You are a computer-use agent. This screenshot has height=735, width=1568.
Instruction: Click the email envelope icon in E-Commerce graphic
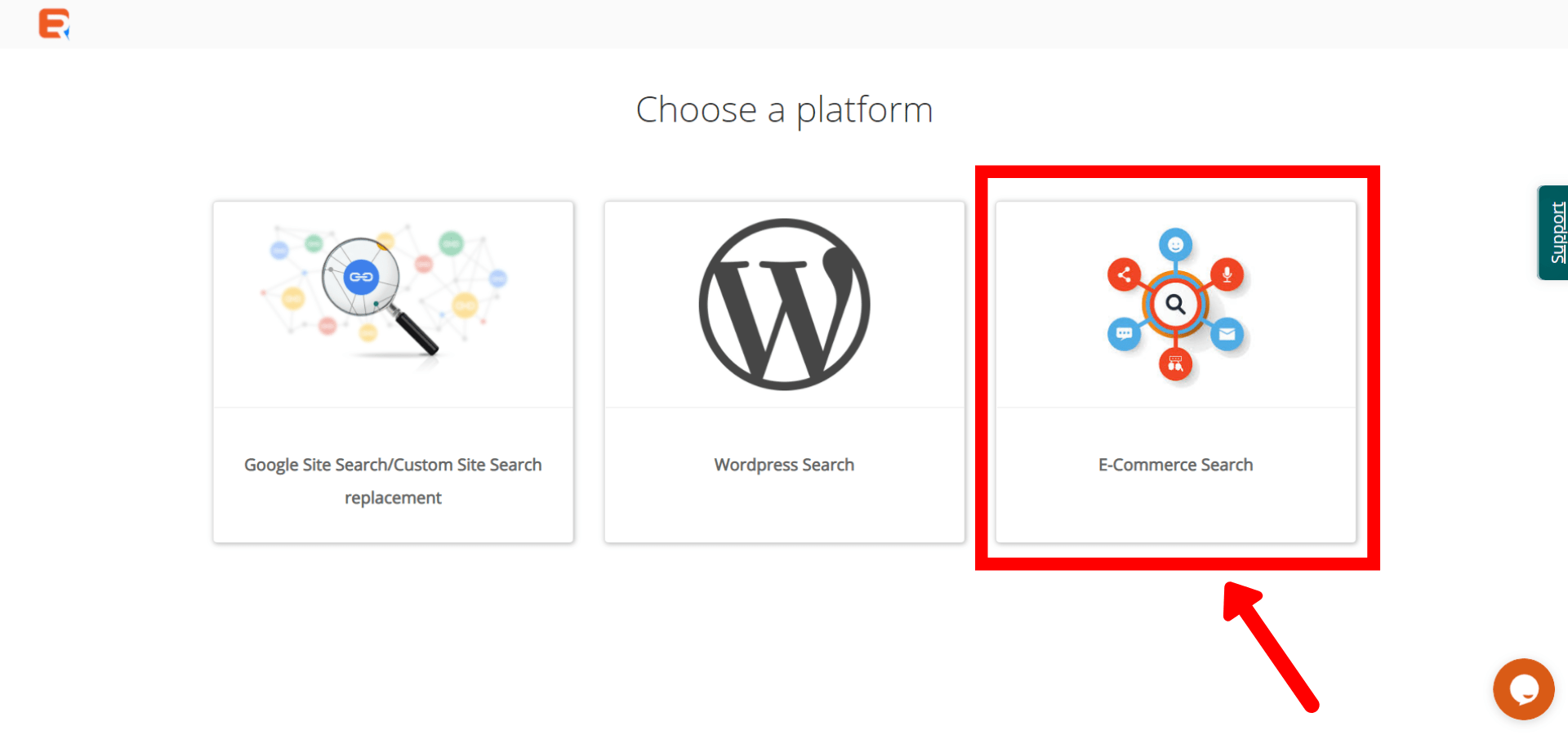pos(1228,334)
